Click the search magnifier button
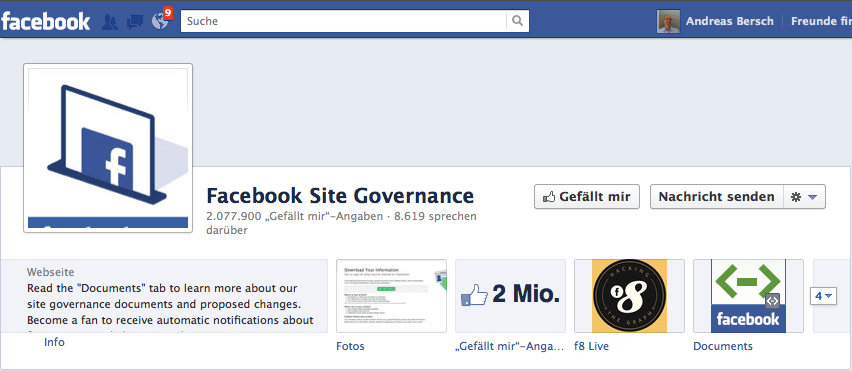Viewport: 852px width, 371px height. 518,21
